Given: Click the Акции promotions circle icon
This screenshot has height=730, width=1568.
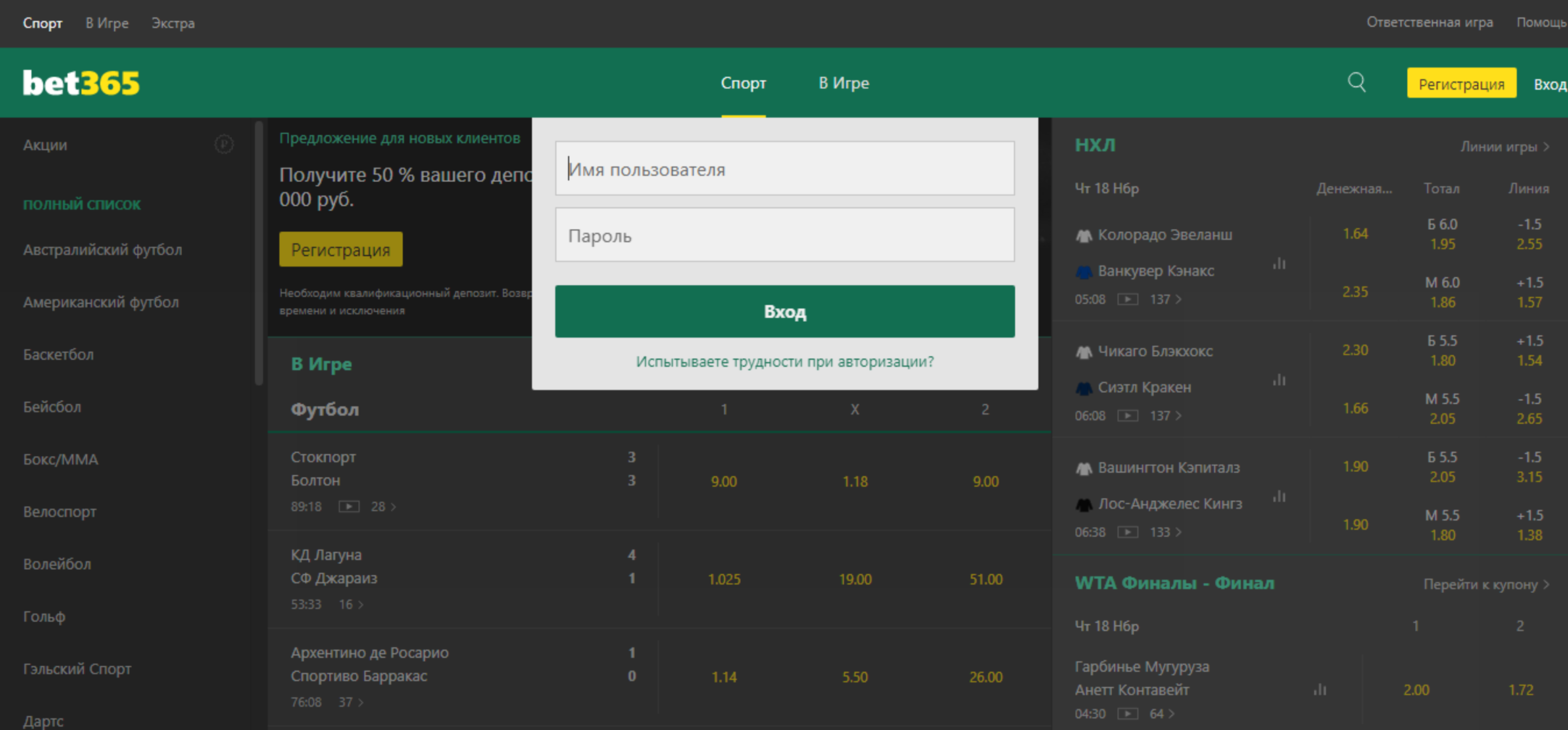Looking at the screenshot, I should 224,144.
